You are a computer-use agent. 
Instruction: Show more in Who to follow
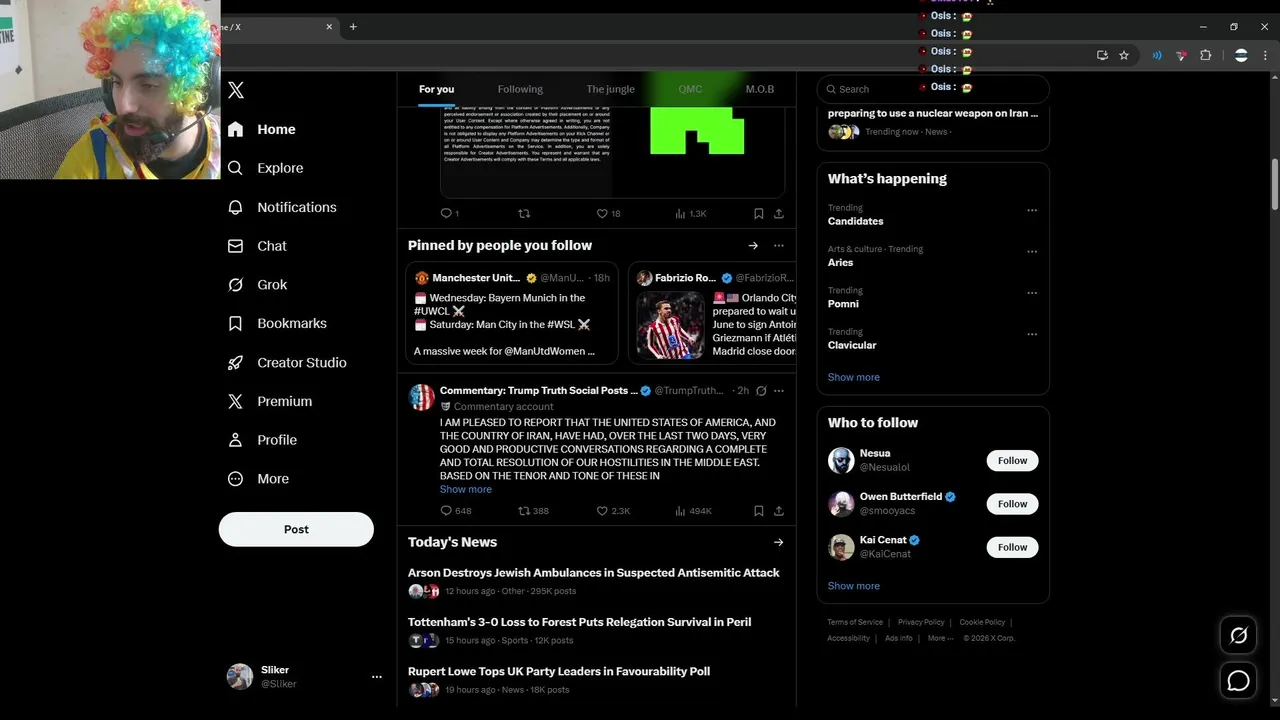click(x=854, y=586)
